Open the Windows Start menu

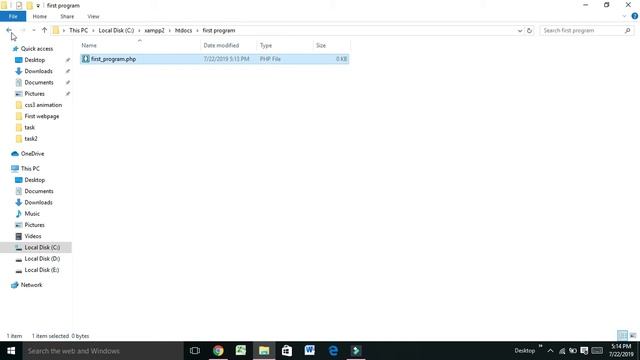[x=11, y=351]
